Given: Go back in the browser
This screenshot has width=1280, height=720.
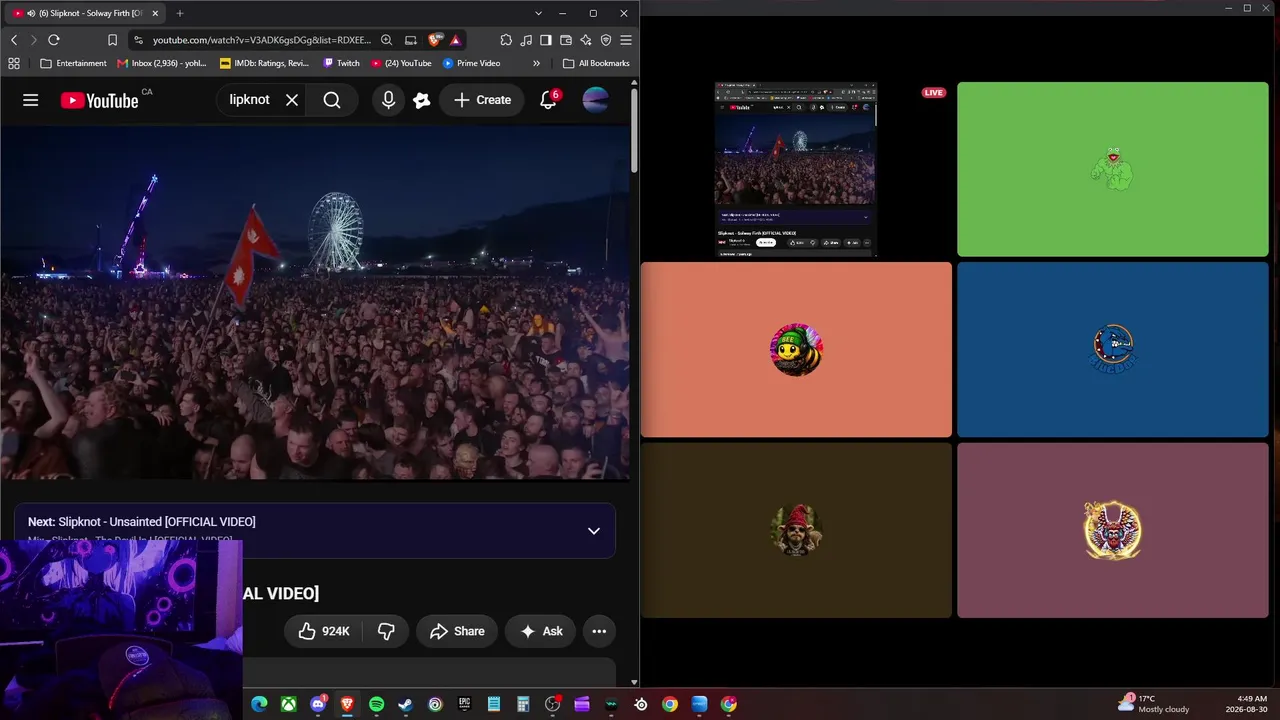Looking at the screenshot, I should coord(14,40).
